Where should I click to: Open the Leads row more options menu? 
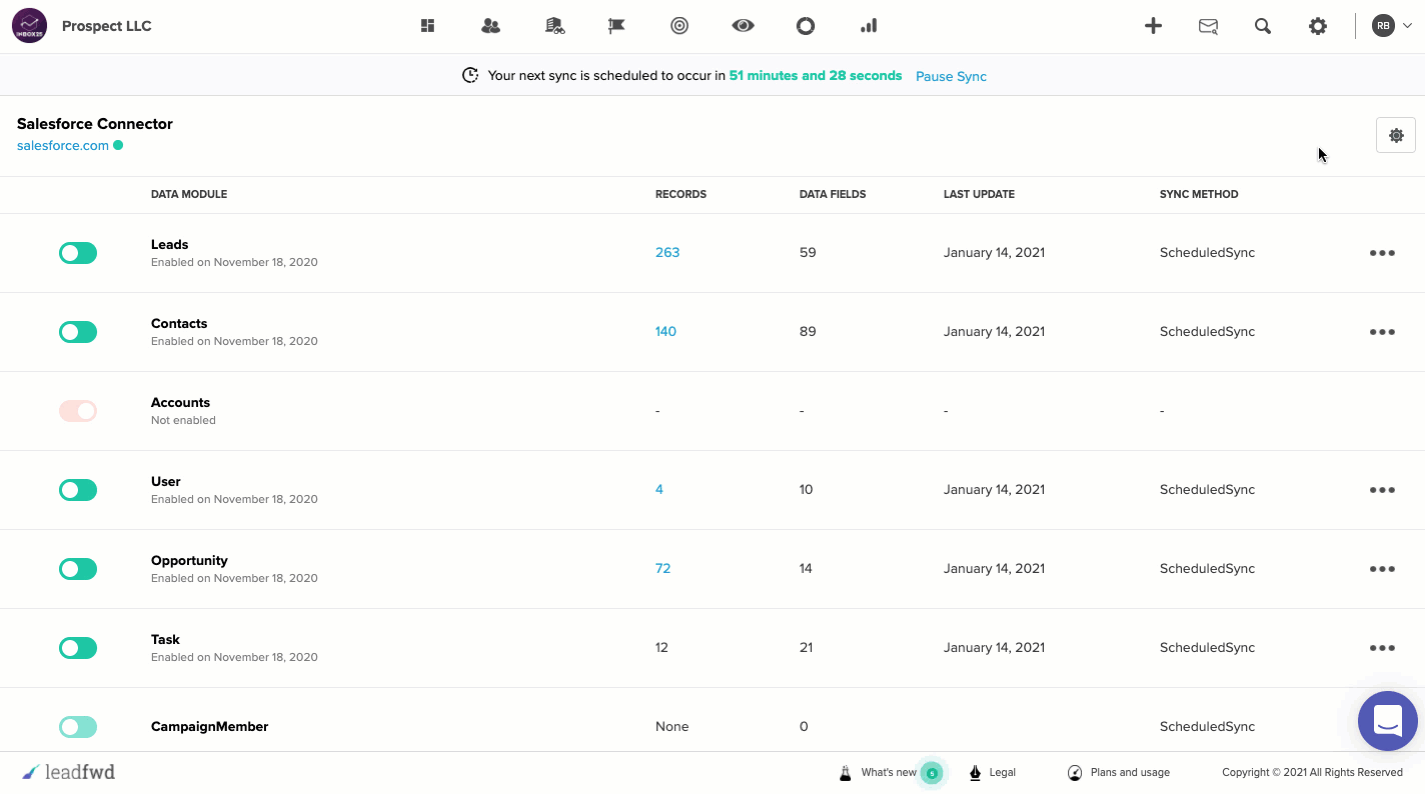1382,253
